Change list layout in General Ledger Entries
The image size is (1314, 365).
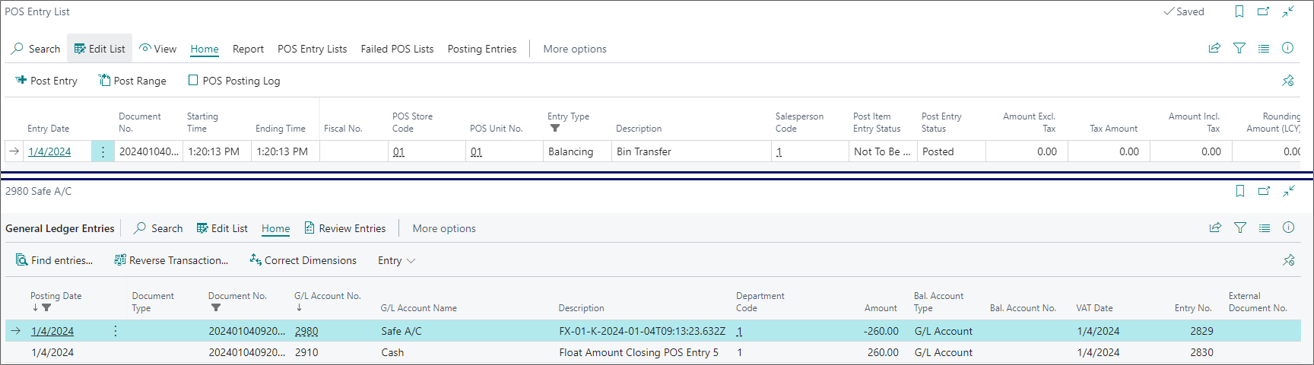click(1264, 228)
